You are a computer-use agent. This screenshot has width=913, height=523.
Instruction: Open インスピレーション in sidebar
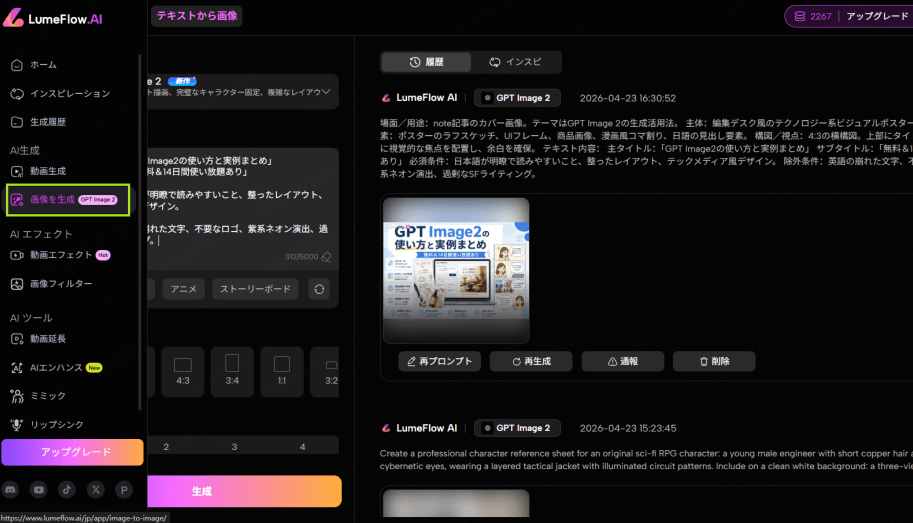point(61,93)
